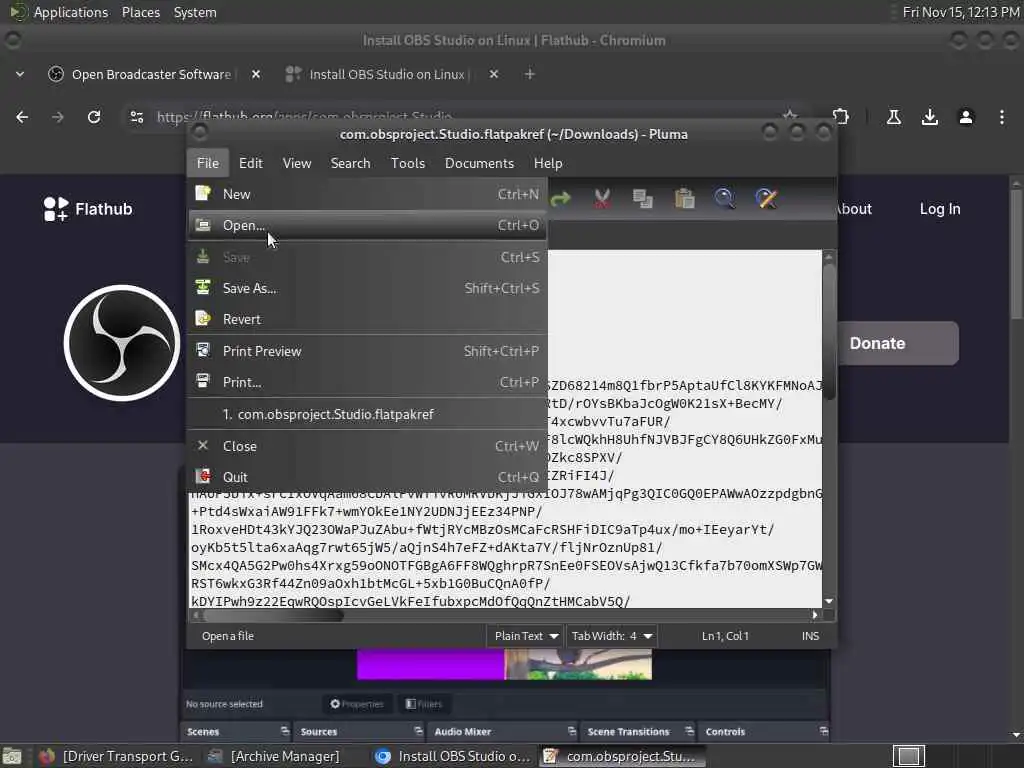The height and width of the screenshot is (768, 1024).
Task: Click the site information icon in address bar
Action: [x=136, y=117]
